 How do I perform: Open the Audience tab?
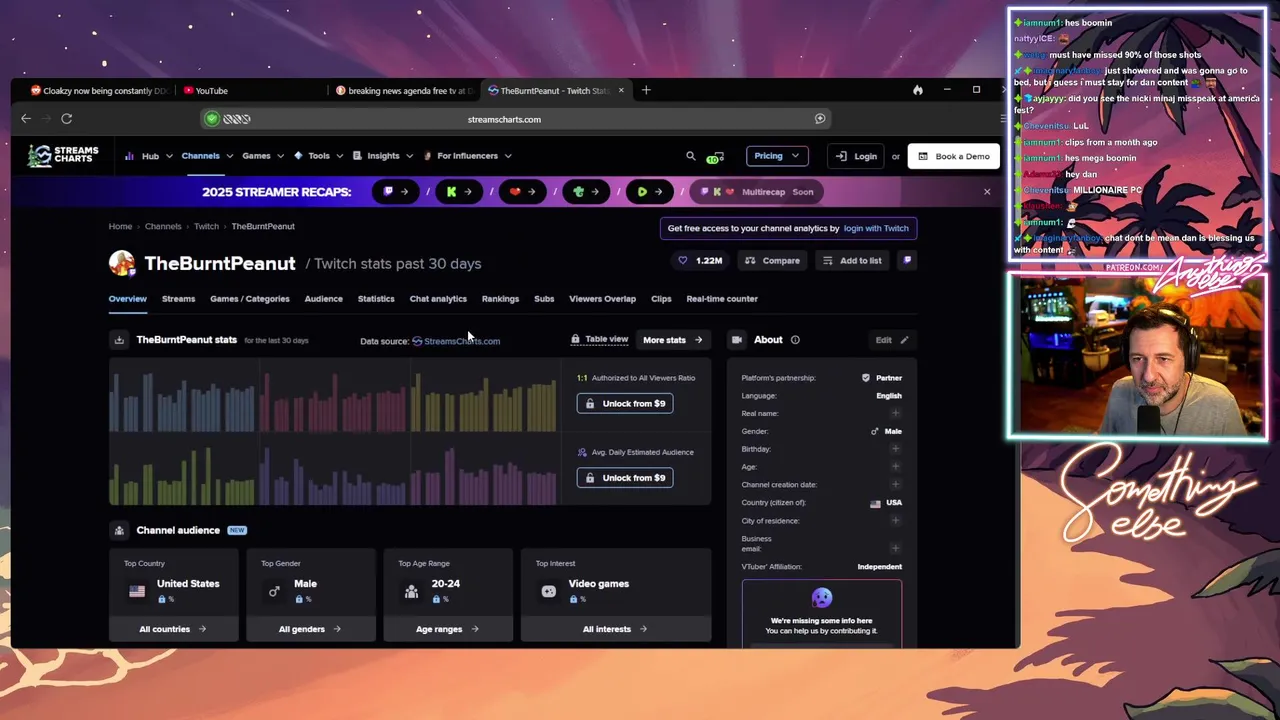pyautogui.click(x=323, y=299)
